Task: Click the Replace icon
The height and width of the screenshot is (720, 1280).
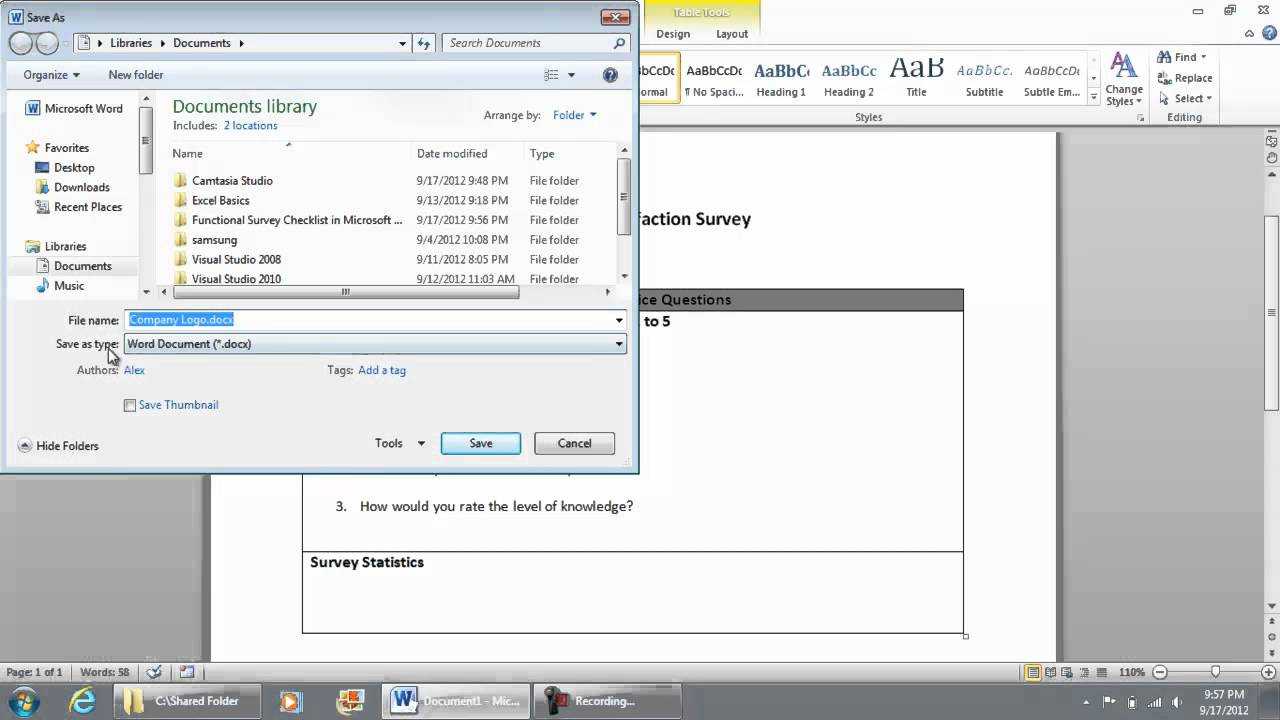Action: coord(1190,78)
